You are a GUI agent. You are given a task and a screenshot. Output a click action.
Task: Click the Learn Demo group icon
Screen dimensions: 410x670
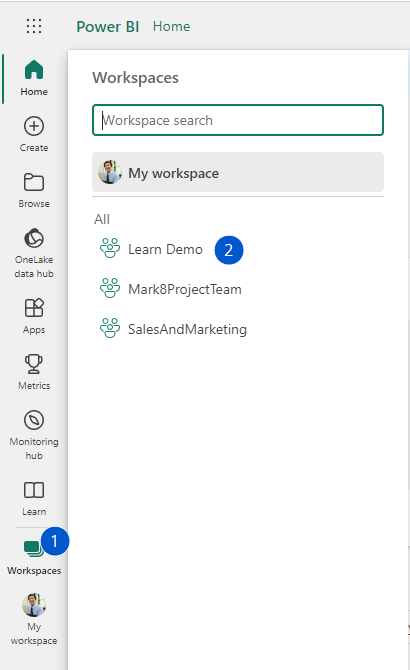pos(110,248)
